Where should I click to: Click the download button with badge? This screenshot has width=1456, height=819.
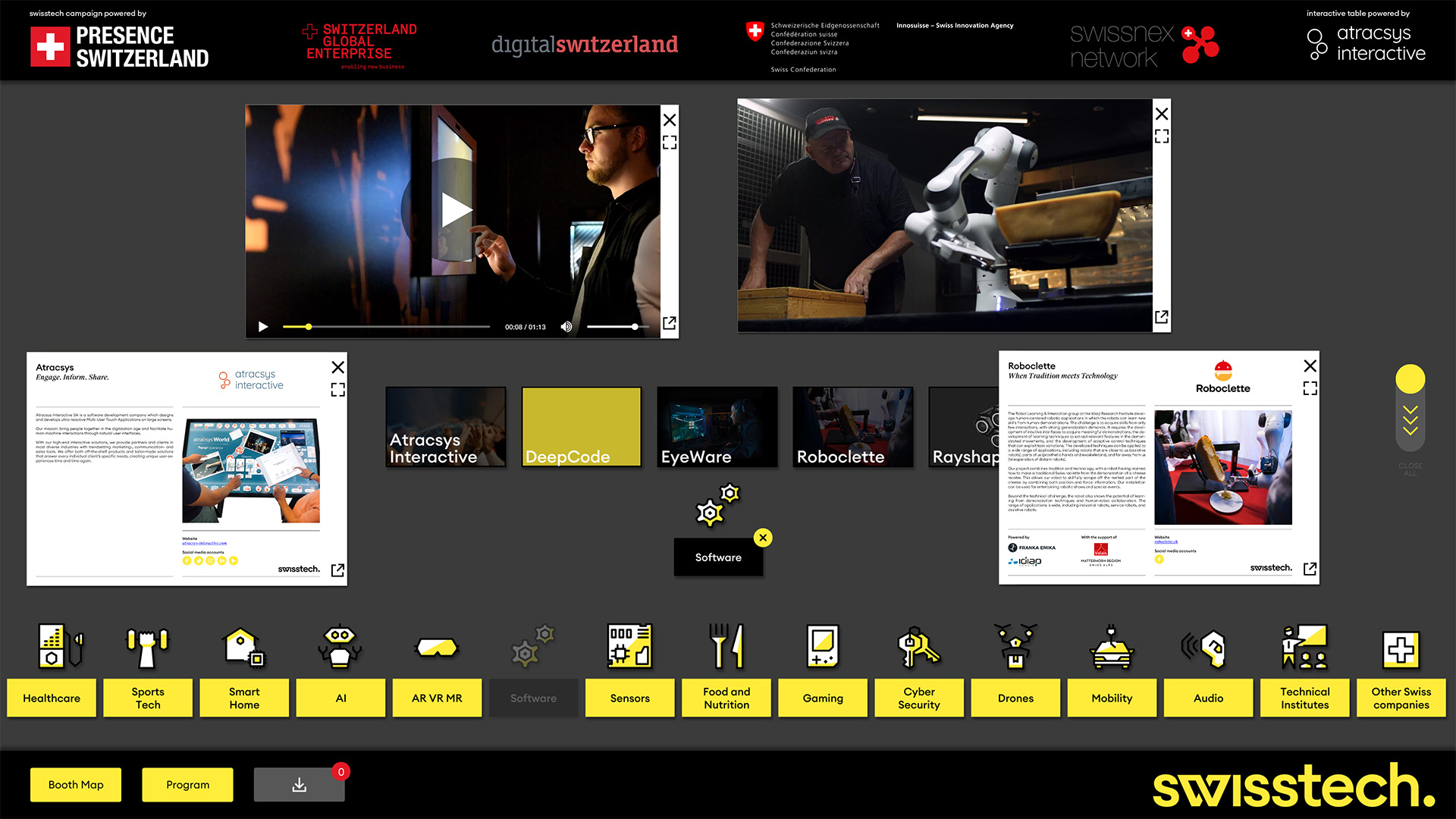tap(299, 784)
